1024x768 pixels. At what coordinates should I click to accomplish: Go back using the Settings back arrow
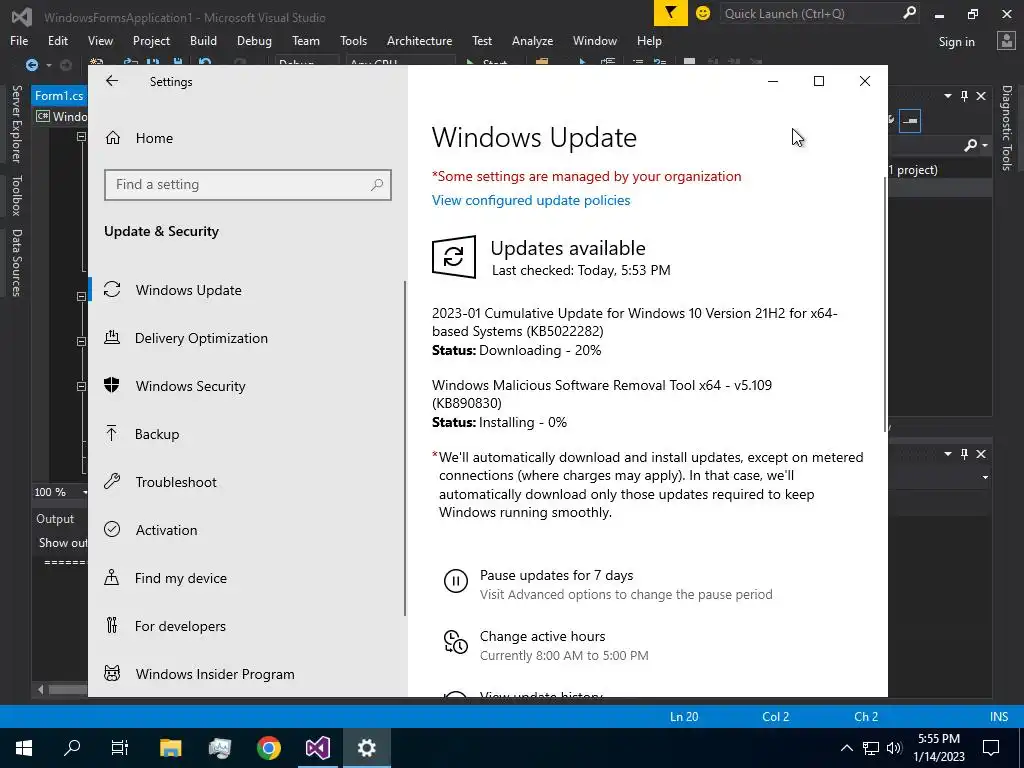coord(112,81)
